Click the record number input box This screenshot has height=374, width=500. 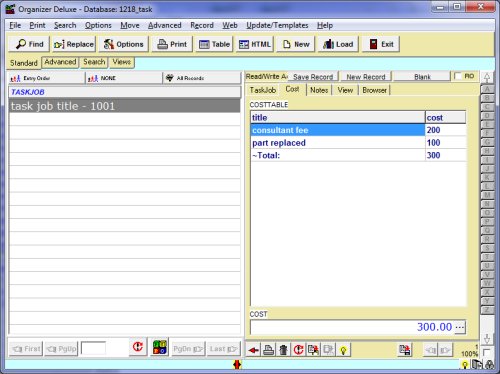tap(93, 348)
